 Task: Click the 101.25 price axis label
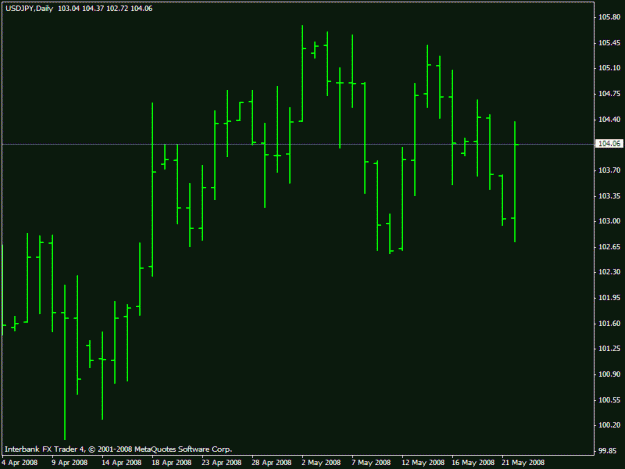(x=609, y=349)
